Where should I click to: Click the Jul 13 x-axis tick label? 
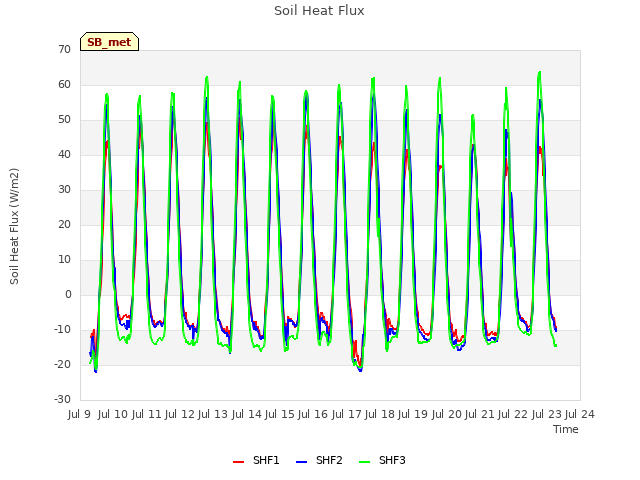tap(212, 414)
